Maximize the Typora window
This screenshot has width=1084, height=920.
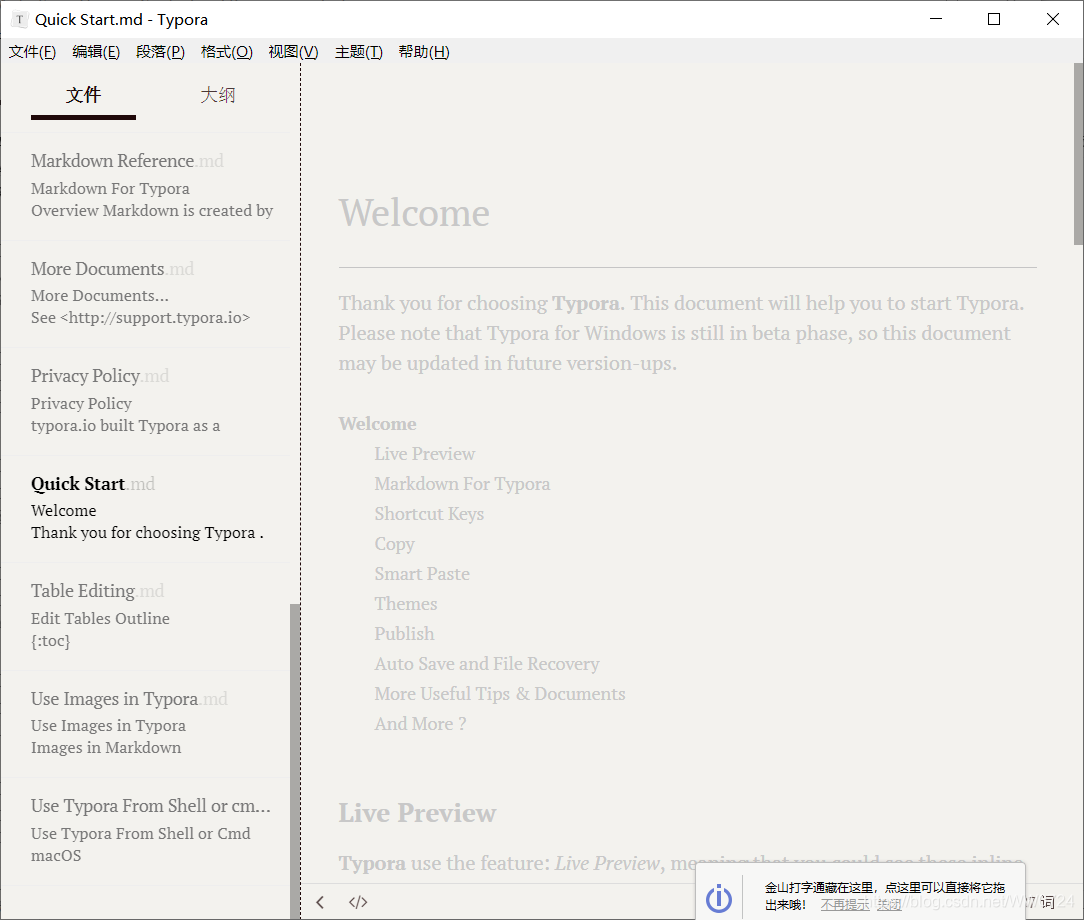994,19
